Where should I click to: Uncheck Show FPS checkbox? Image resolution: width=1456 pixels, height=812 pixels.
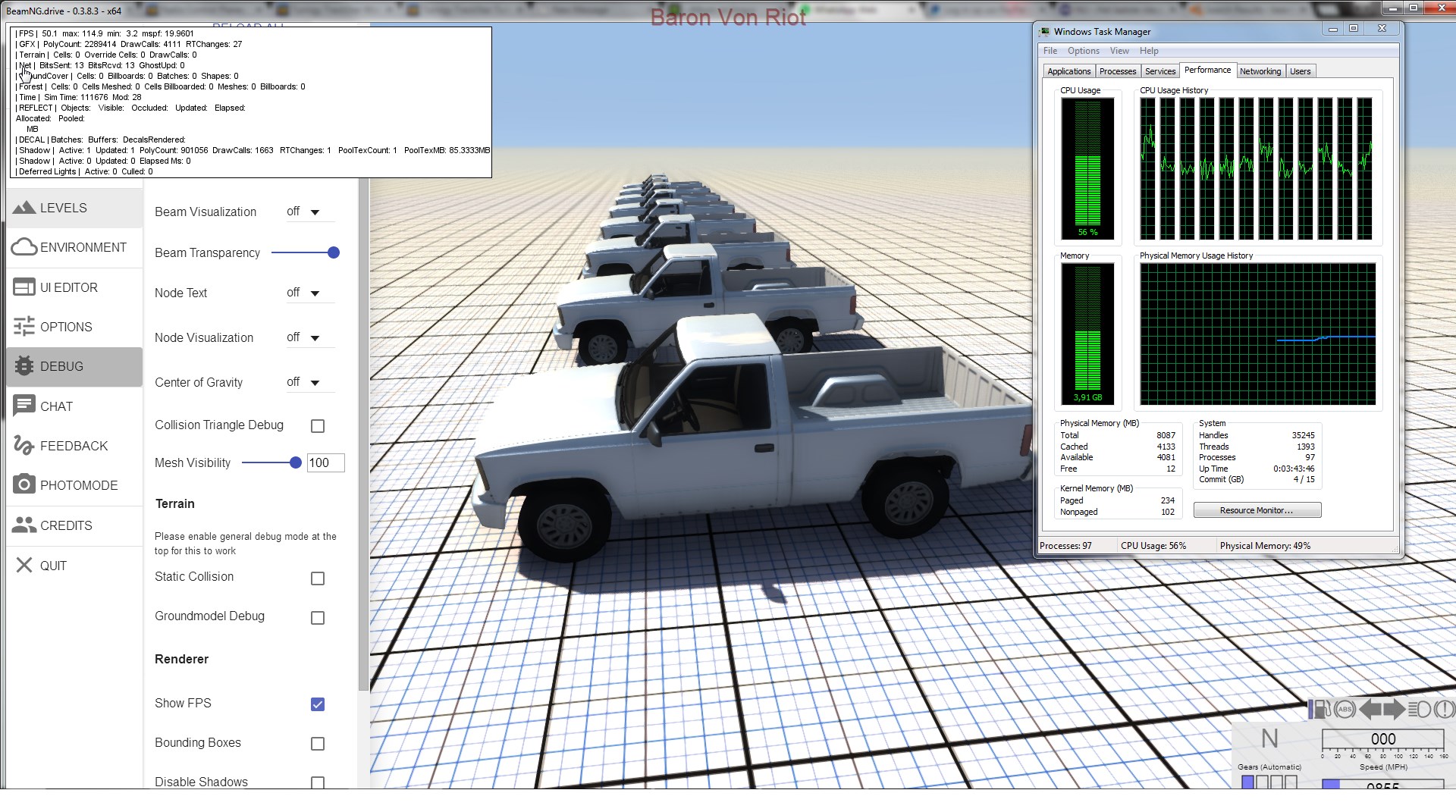tap(318, 704)
